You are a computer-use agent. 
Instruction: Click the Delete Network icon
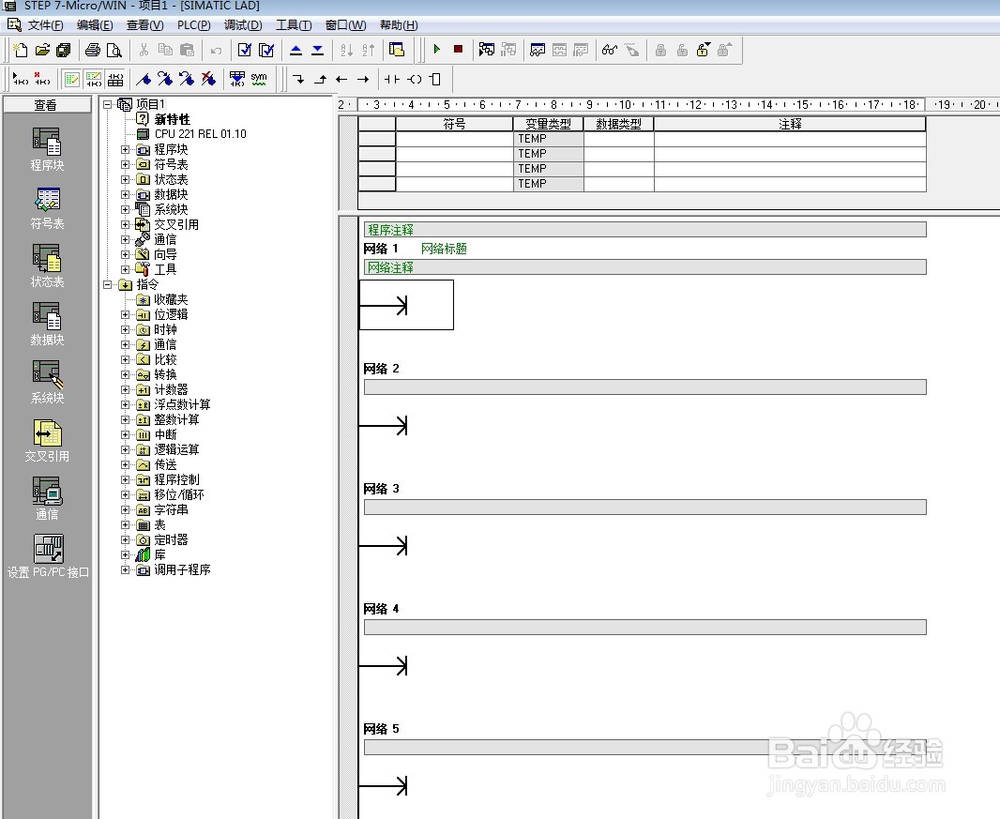pyautogui.click(x=42, y=79)
